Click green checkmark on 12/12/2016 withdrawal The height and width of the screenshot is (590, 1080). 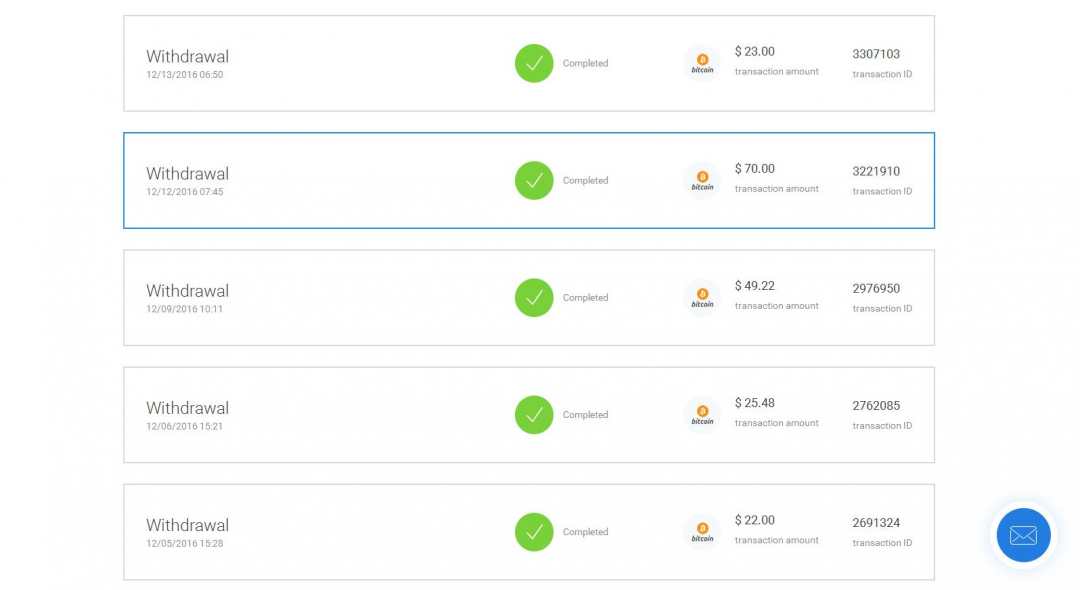coord(534,180)
